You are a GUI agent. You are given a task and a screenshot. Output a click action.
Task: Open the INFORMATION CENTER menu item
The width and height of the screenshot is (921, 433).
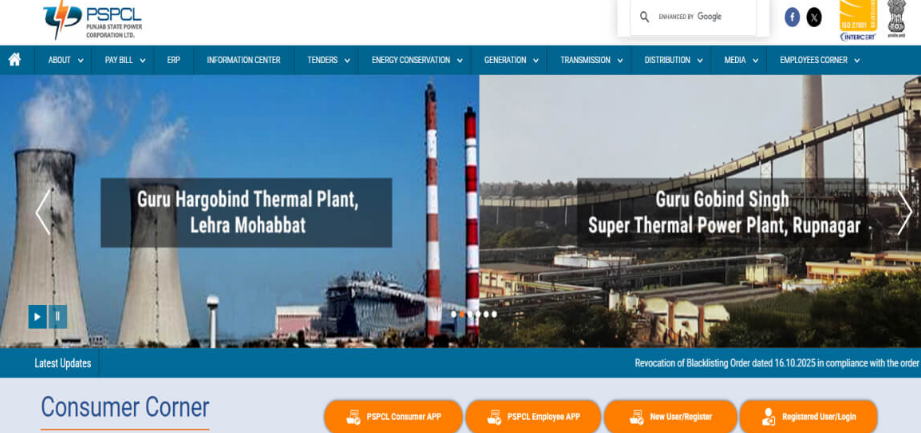(243, 60)
